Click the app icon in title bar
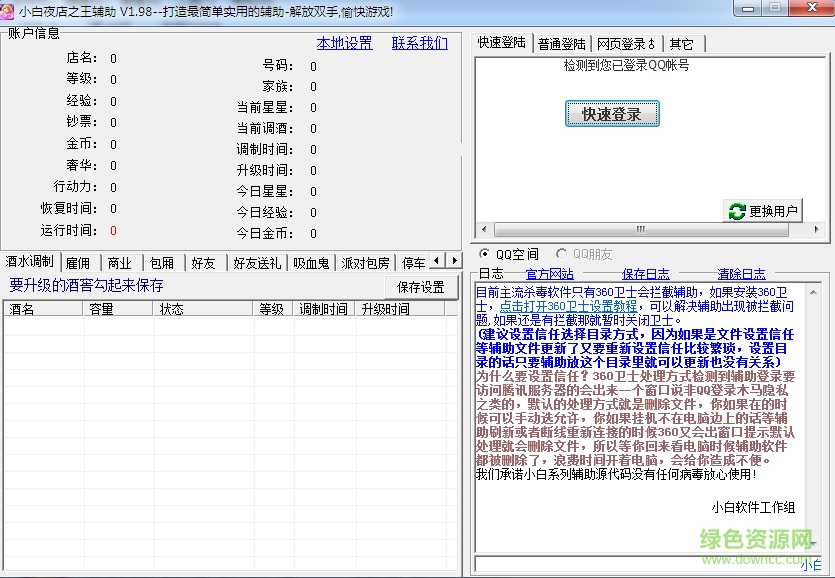This screenshot has height=578, width=835. 10,10
